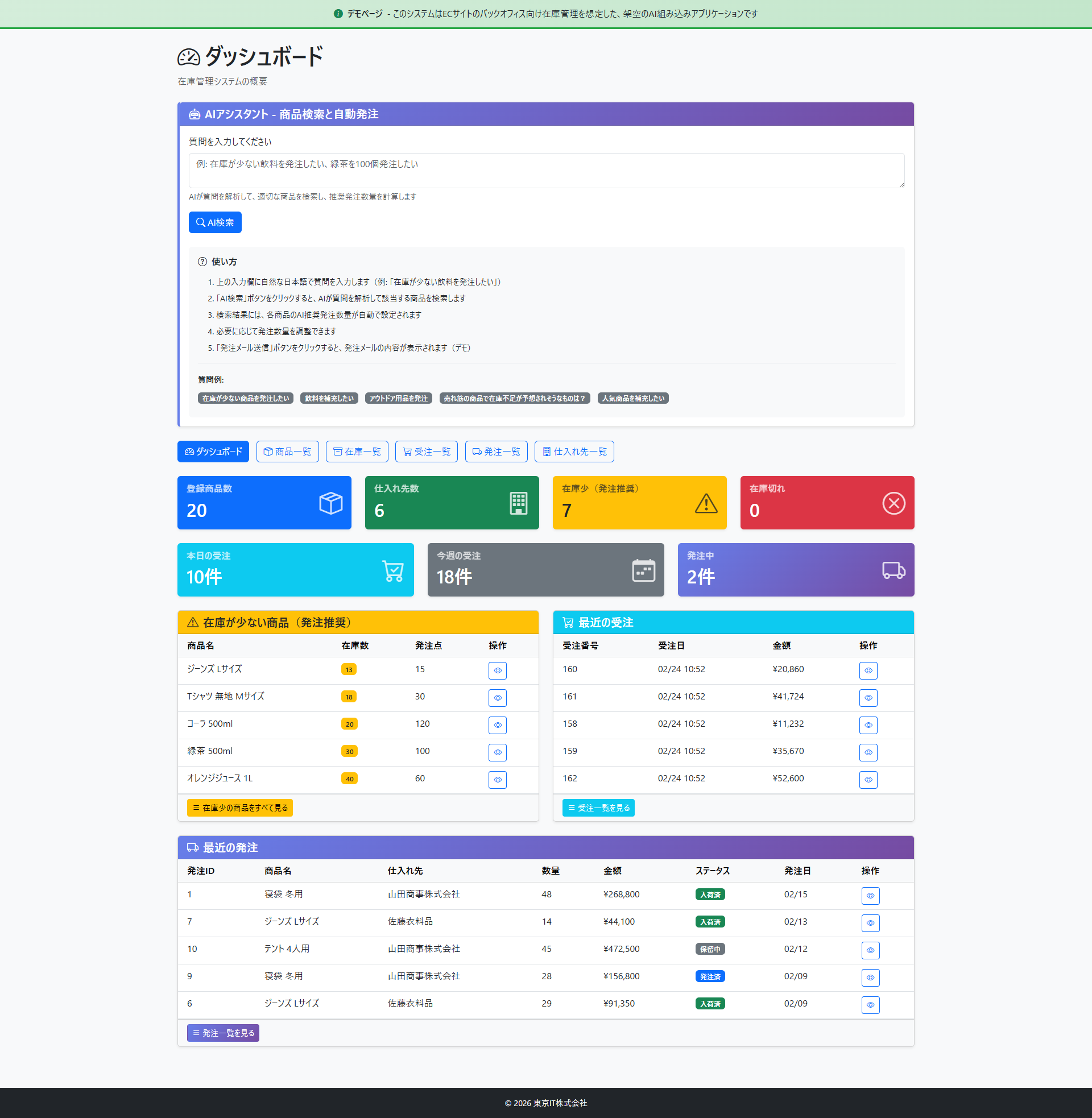Select the 飲料を補充したい example chip
Screen dimensions: 1092x1118
click(x=329, y=398)
